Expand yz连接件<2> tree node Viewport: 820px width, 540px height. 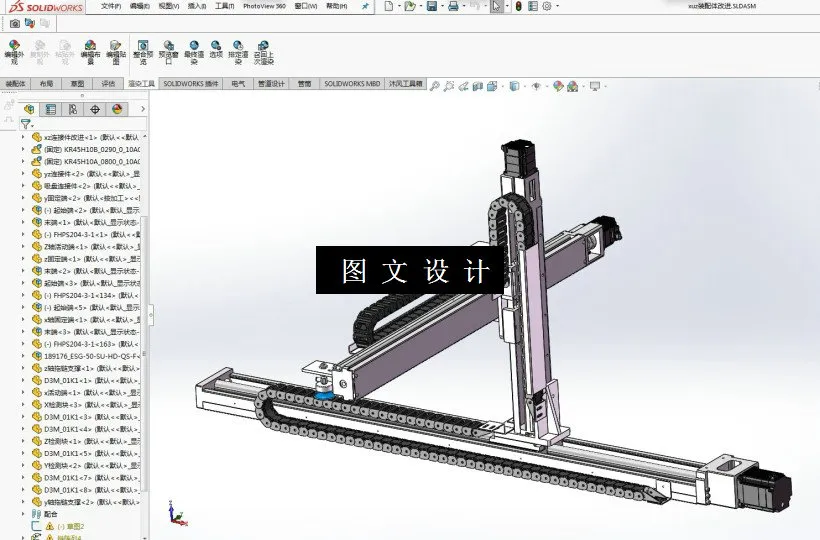pyautogui.click(x=23, y=174)
